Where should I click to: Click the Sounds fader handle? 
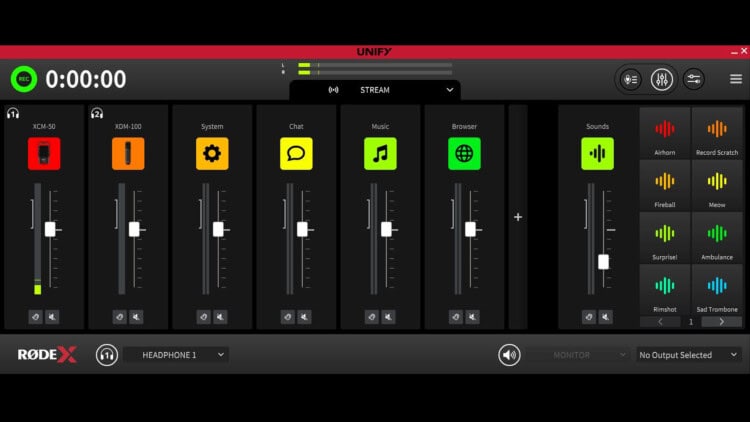pyautogui.click(x=604, y=262)
